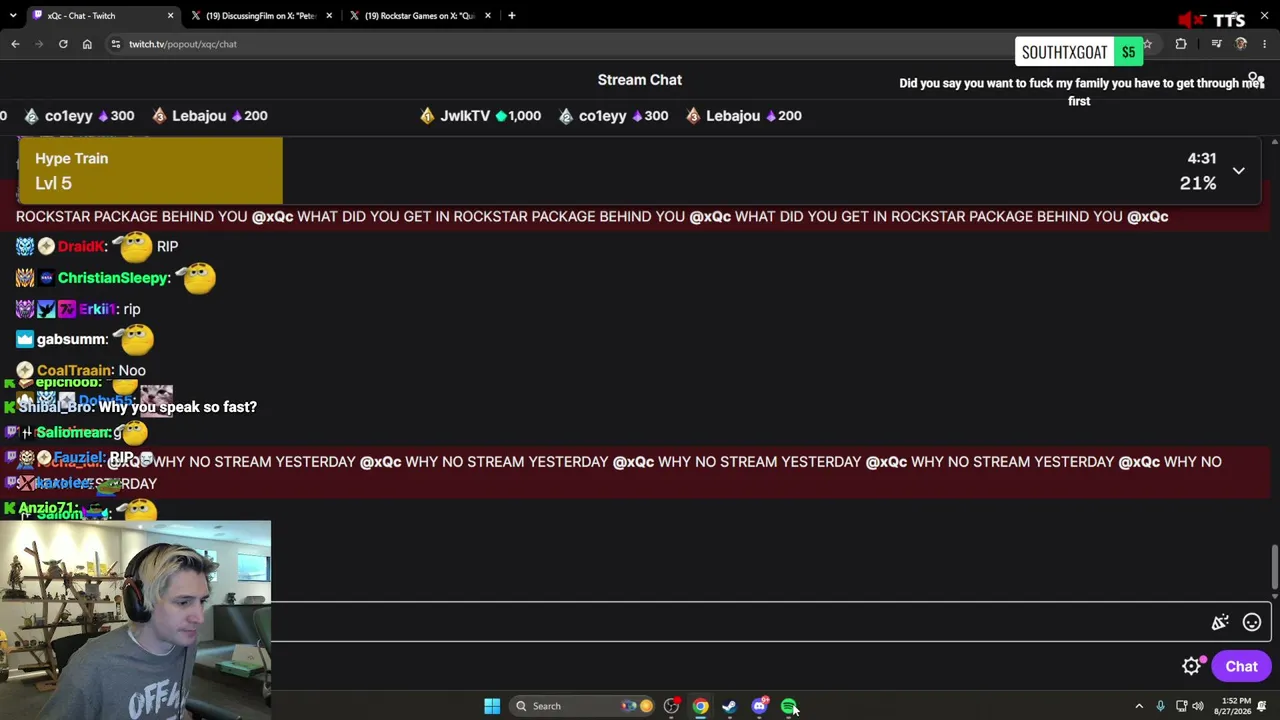Click the Windows taskbar Search box
The height and width of the screenshot is (720, 1280).
pos(584,706)
